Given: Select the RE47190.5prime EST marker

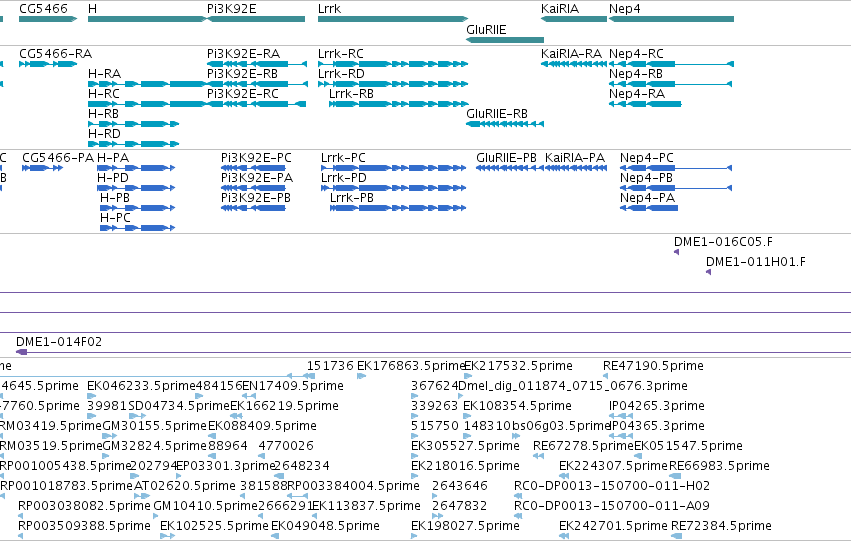Looking at the screenshot, I should coord(606,376).
